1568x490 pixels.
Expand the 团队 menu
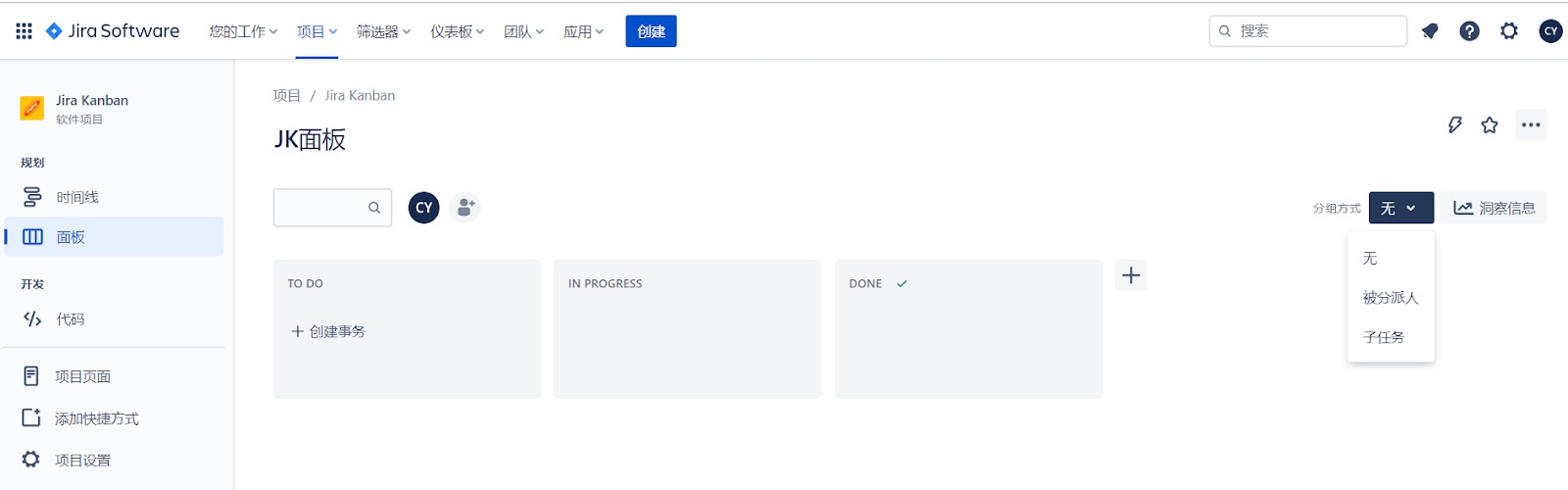523,31
